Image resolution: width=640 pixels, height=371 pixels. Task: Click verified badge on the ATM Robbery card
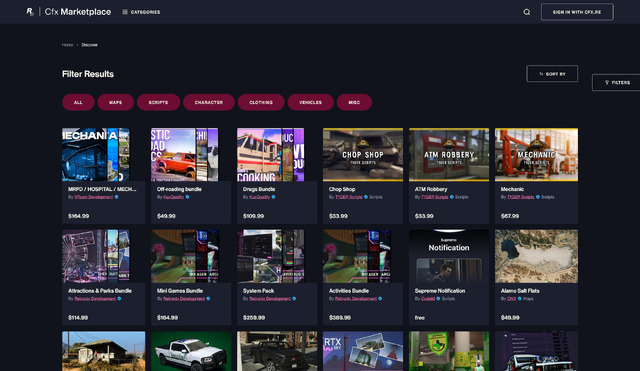pyautogui.click(x=451, y=197)
